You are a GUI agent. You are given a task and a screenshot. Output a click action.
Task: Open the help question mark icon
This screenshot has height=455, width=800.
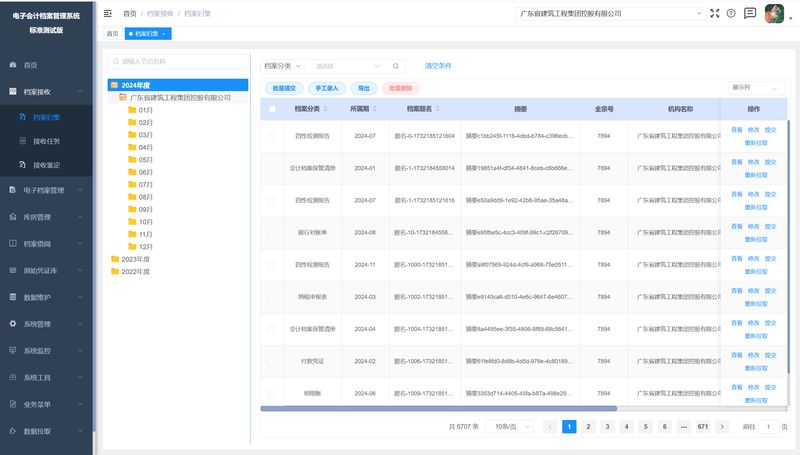pyautogui.click(x=731, y=13)
